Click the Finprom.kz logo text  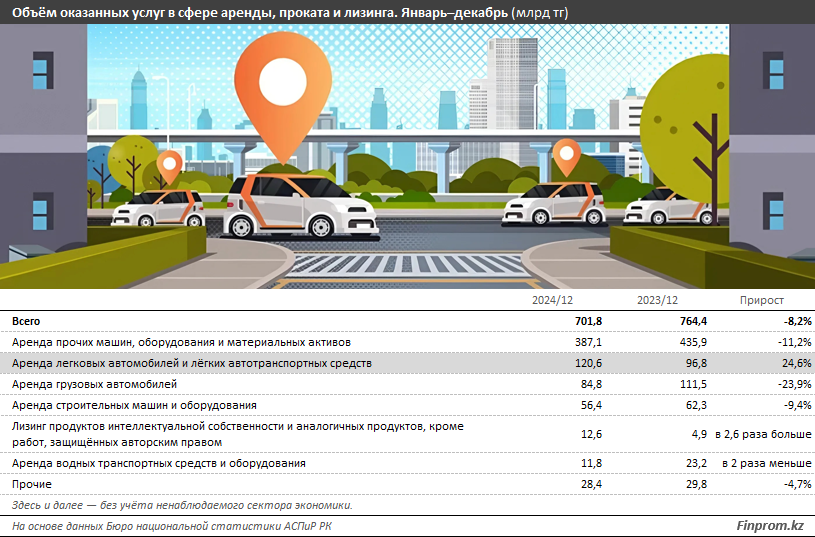click(770, 526)
